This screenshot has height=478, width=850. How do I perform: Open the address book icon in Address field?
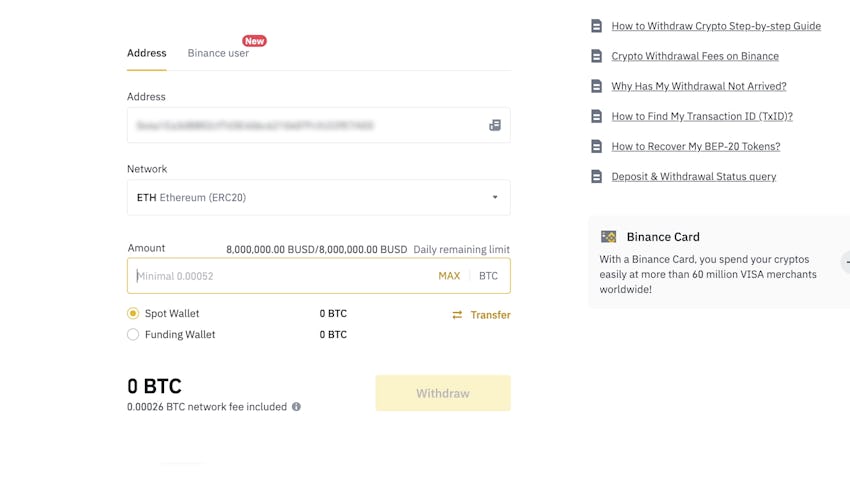pyautogui.click(x=494, y=125)
